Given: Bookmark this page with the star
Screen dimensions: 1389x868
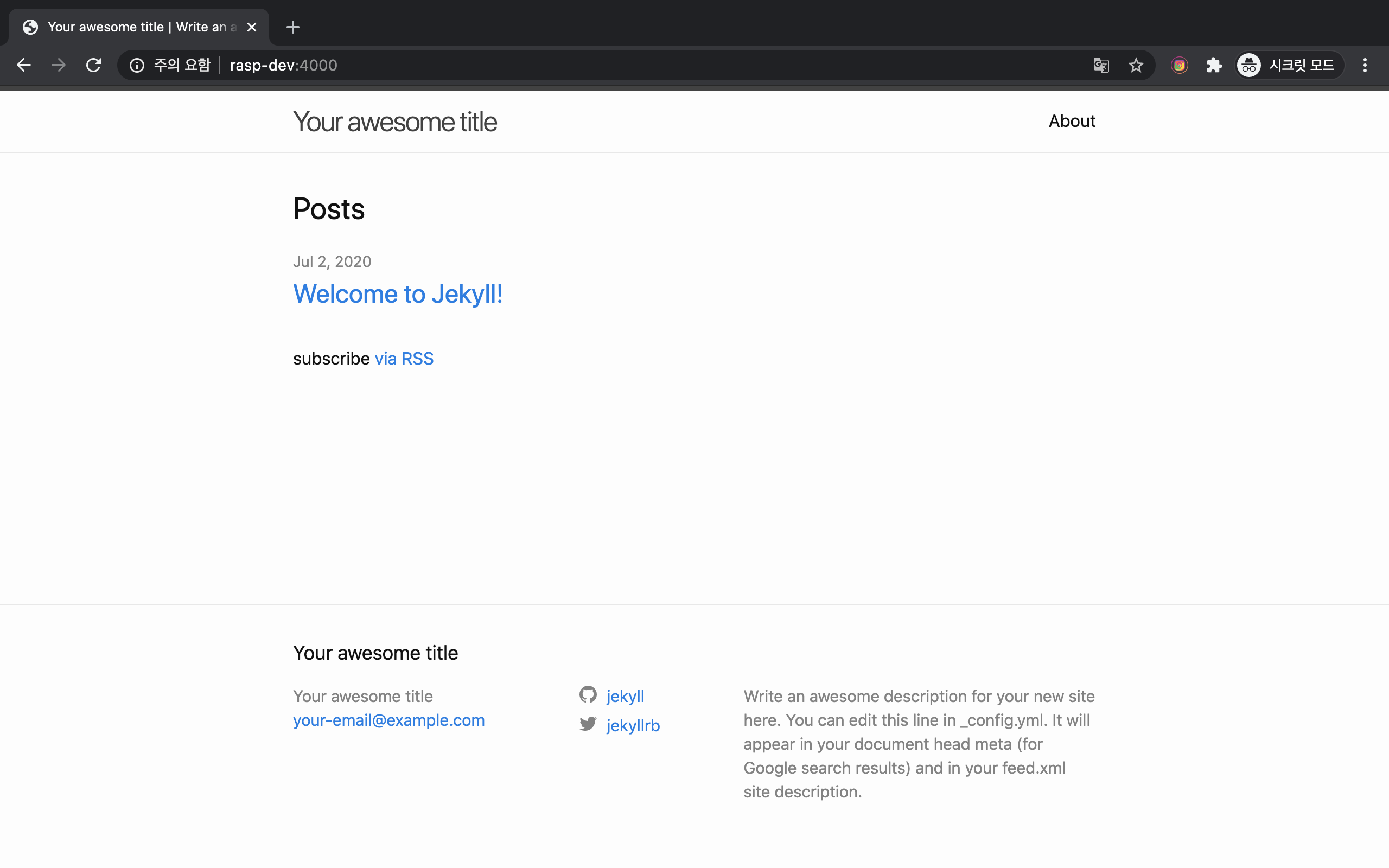Looking at the screenshot, I should 1136,66.
